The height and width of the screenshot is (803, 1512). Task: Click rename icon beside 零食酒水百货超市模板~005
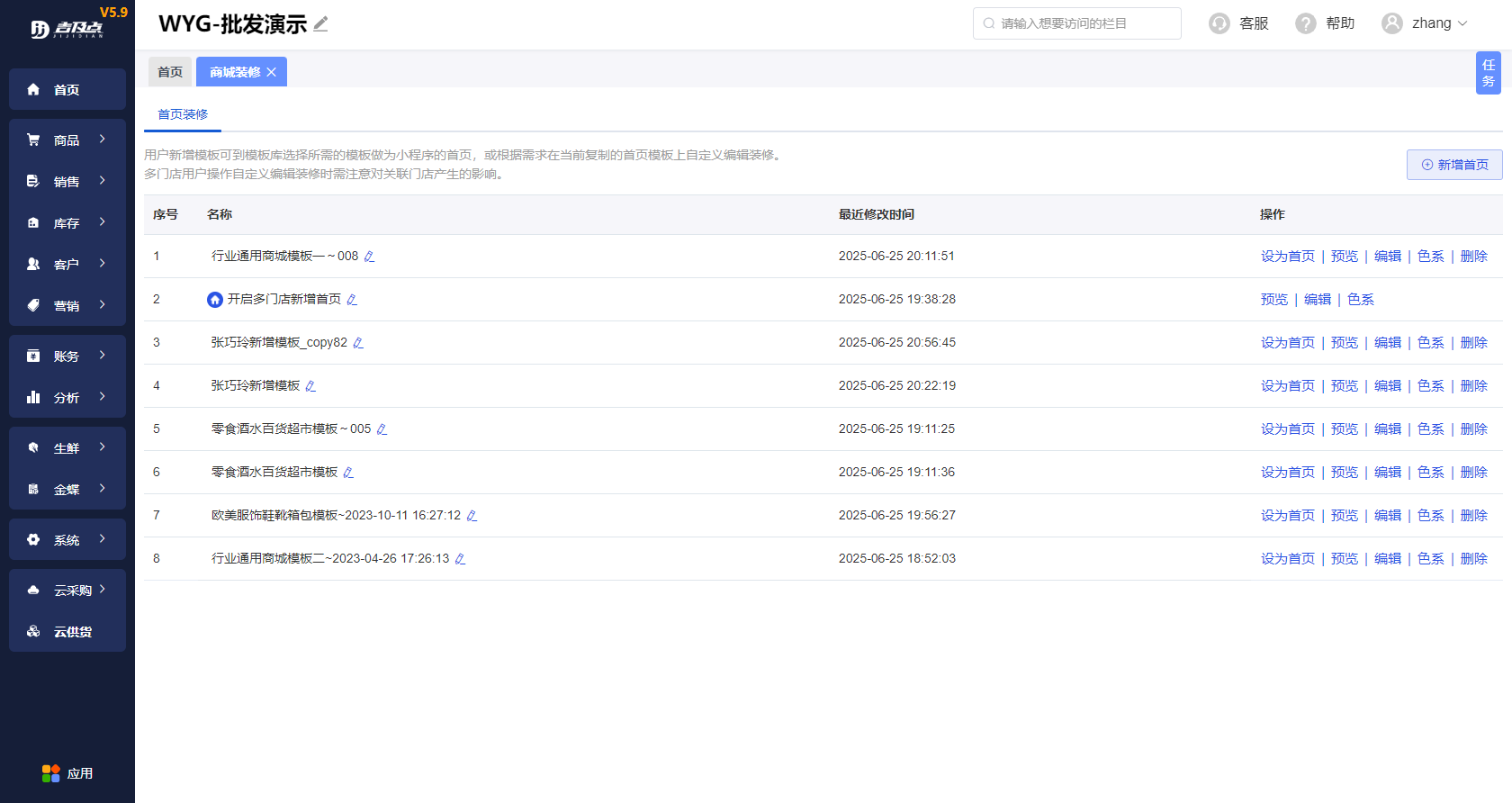click(382, 429)
